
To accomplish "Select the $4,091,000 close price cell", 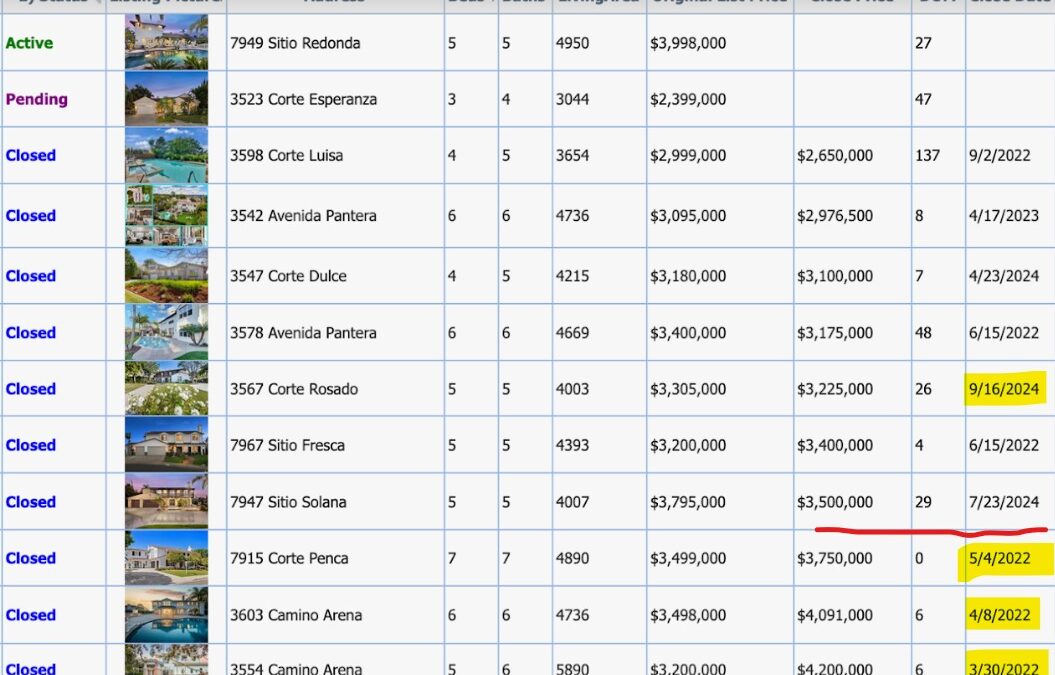I will (x=852, y=614).
